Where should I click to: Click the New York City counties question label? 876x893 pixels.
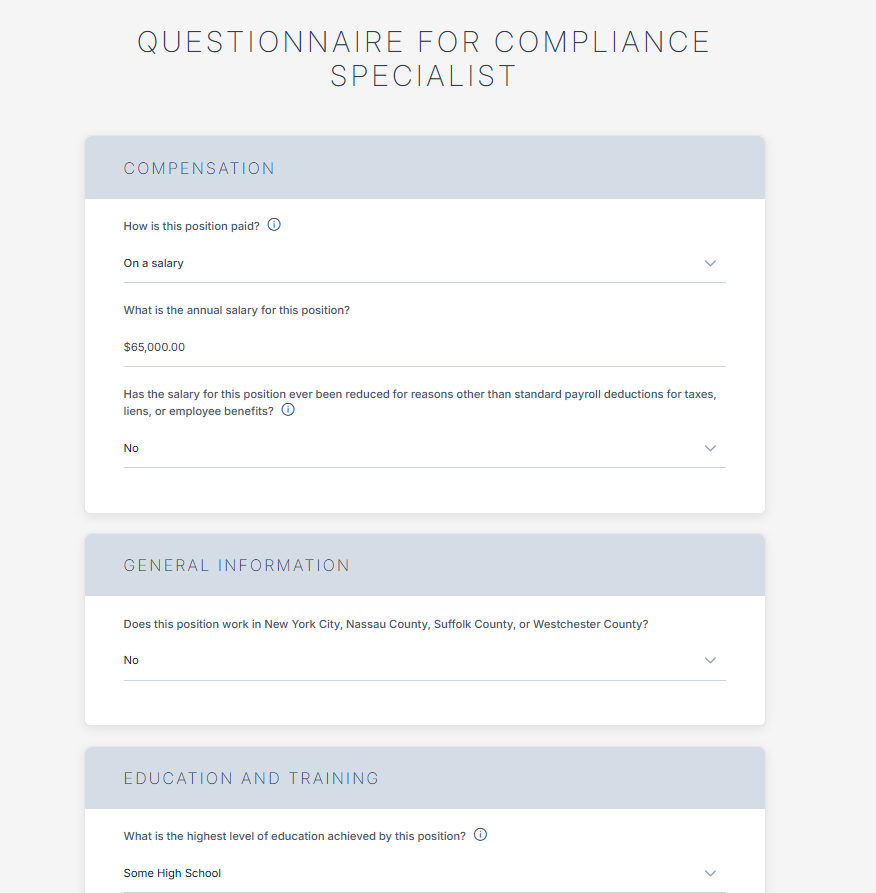tap(386, 624)
